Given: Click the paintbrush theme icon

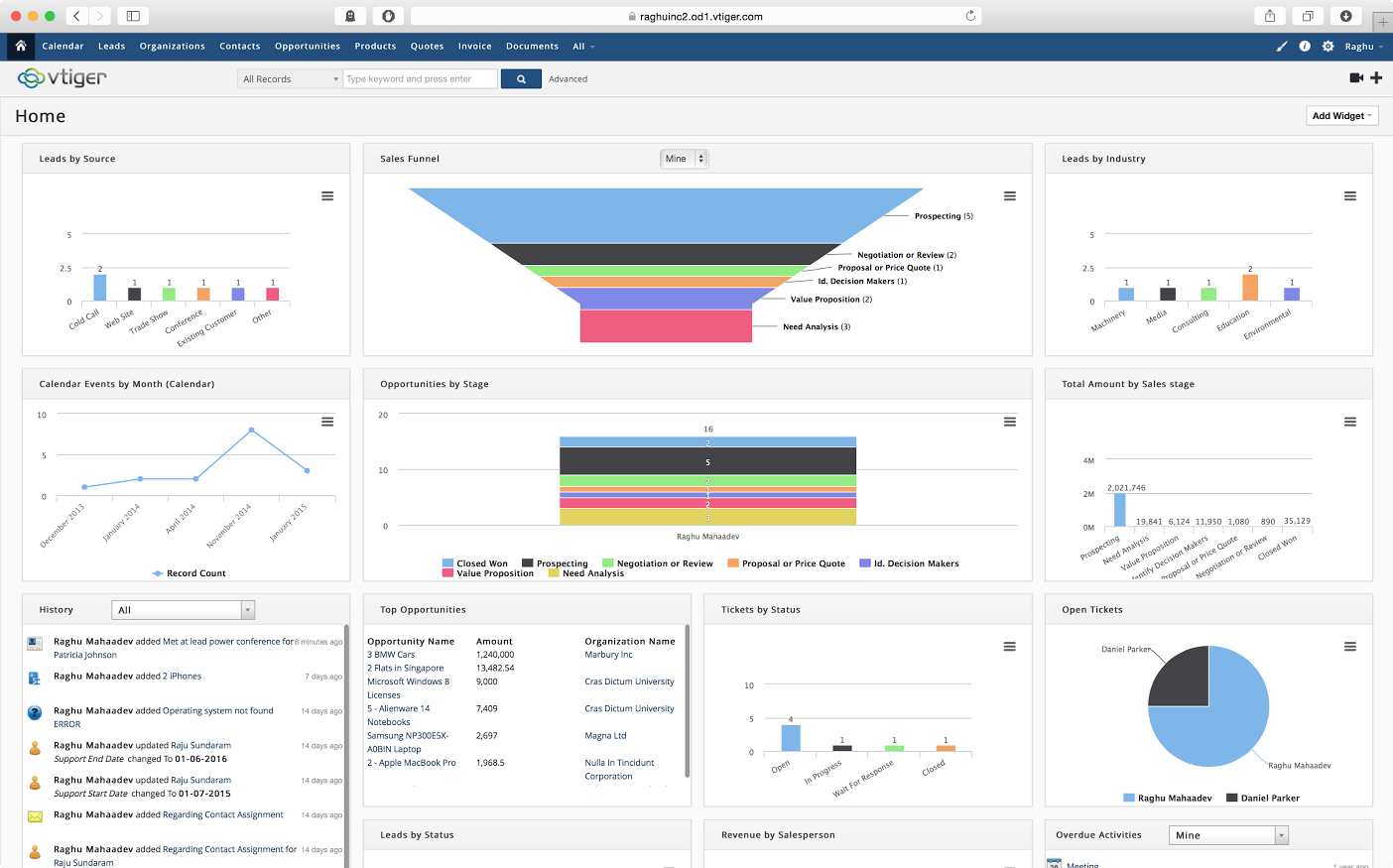Looking at the screenshot, I should (1281, 46).
